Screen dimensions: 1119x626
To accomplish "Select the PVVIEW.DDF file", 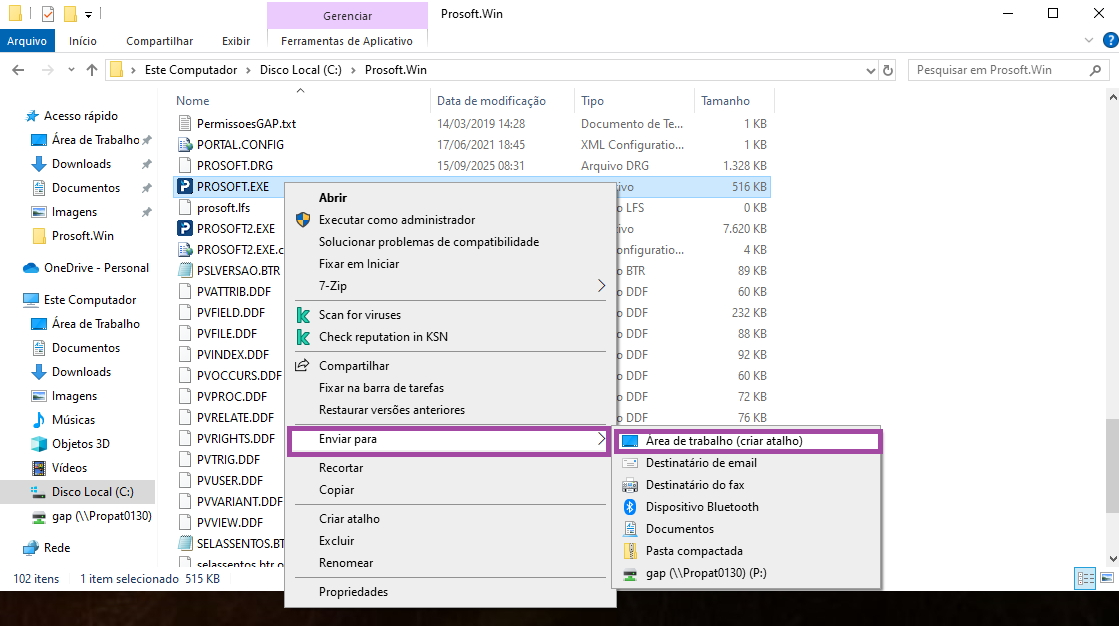I will click(x=230, y=522).
